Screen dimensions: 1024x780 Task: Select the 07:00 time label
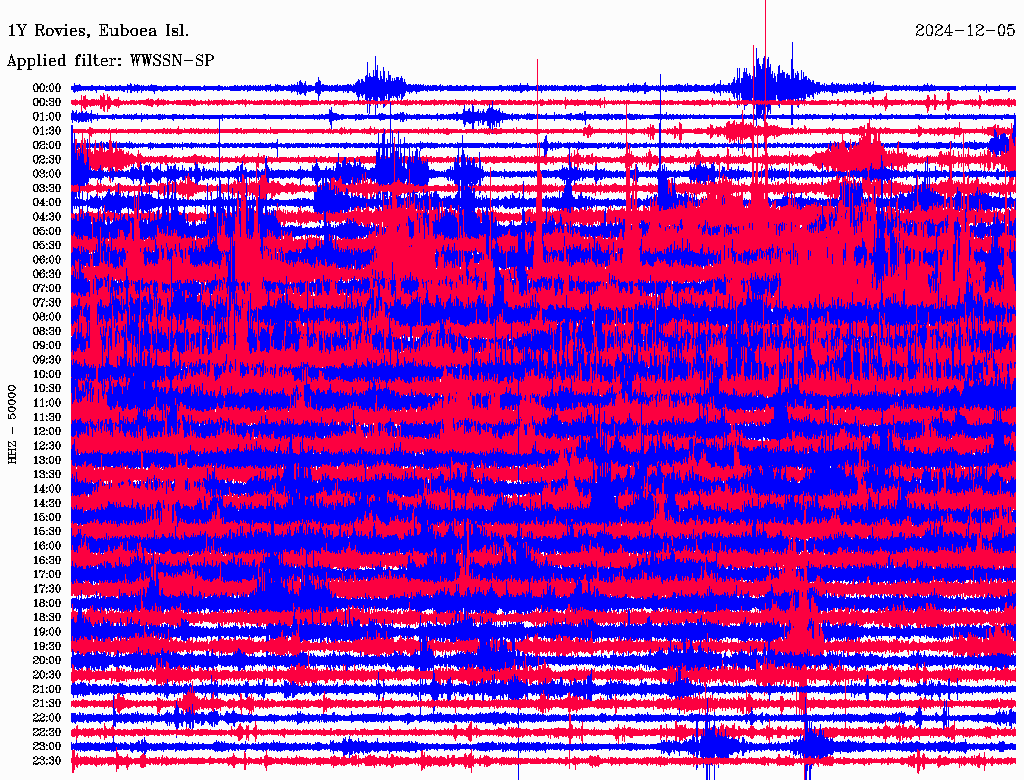pyautogui.click(x=47, y=288)
